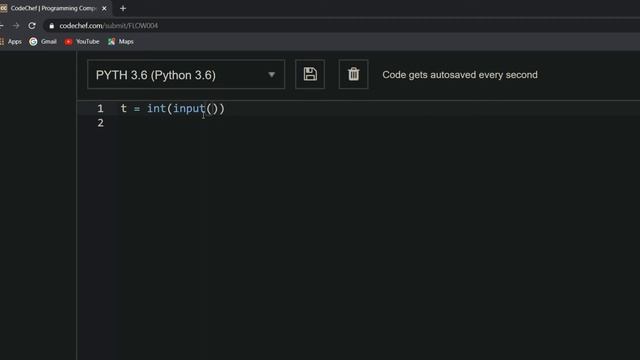Open the Gmail bookmark
The width and height of the screenshot is (640, 360).
(x=43, y=42)
